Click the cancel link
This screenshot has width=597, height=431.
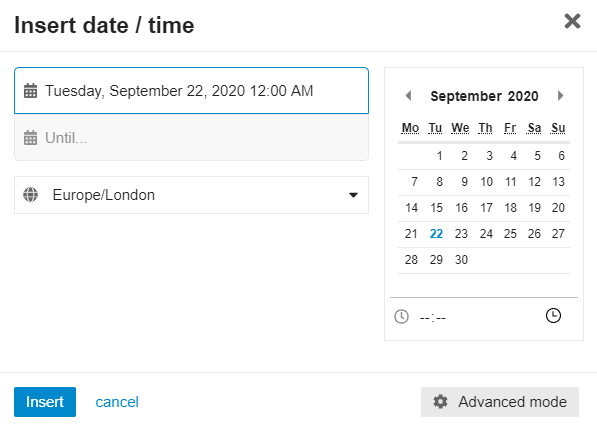tap(117, 402)
